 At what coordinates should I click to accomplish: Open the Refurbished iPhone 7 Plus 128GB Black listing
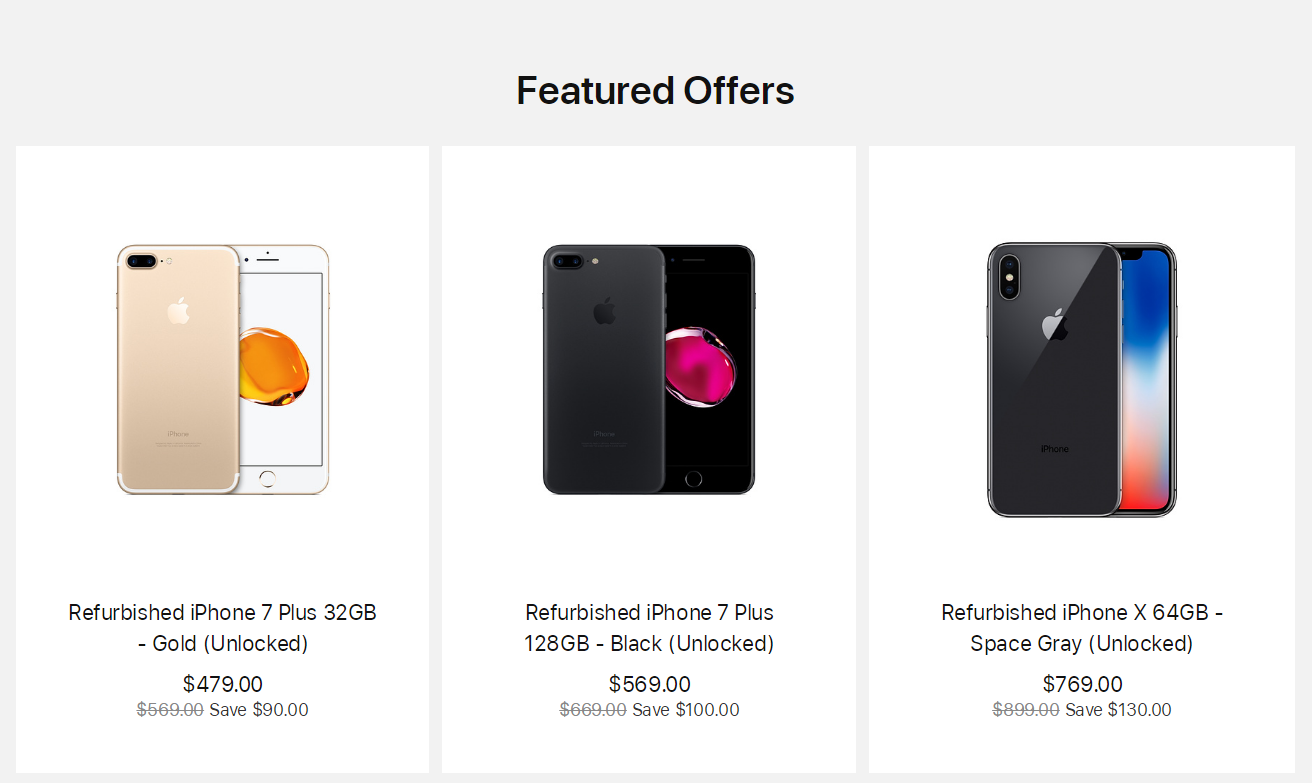click(x=649, y=627)
